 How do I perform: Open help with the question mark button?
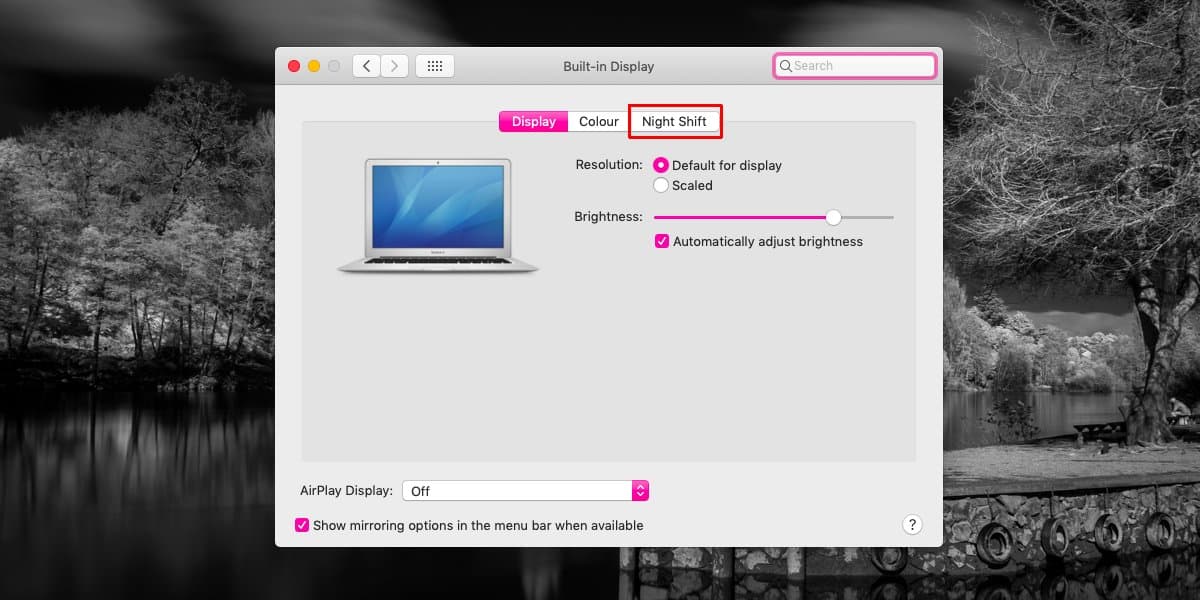click(912, 524)
